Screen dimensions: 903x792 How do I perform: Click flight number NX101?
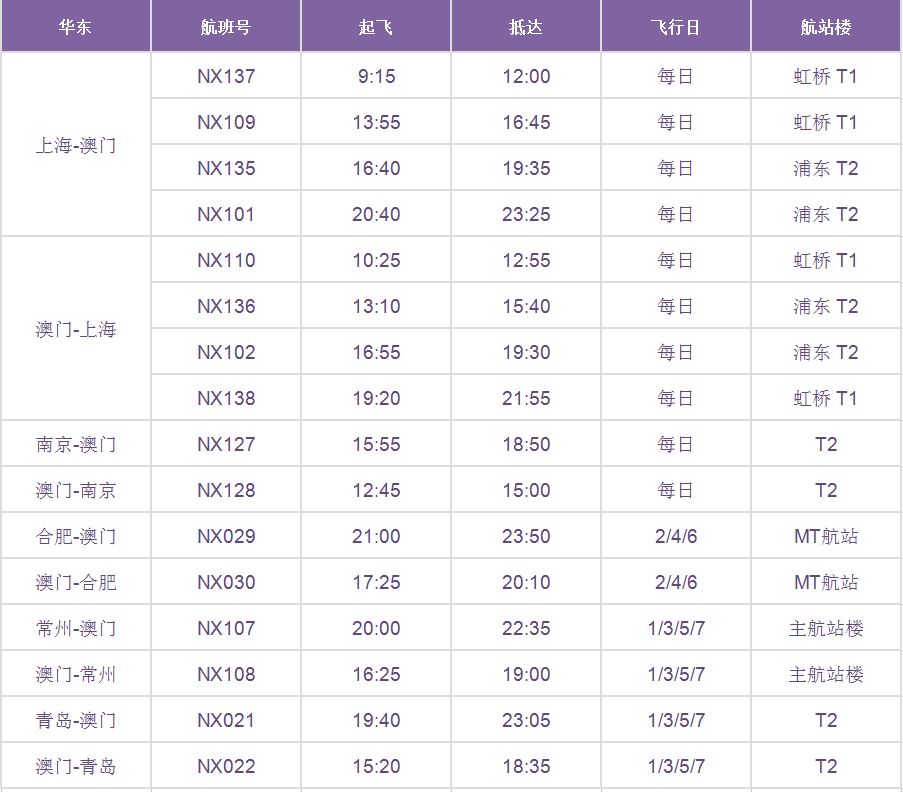(226, 215)
